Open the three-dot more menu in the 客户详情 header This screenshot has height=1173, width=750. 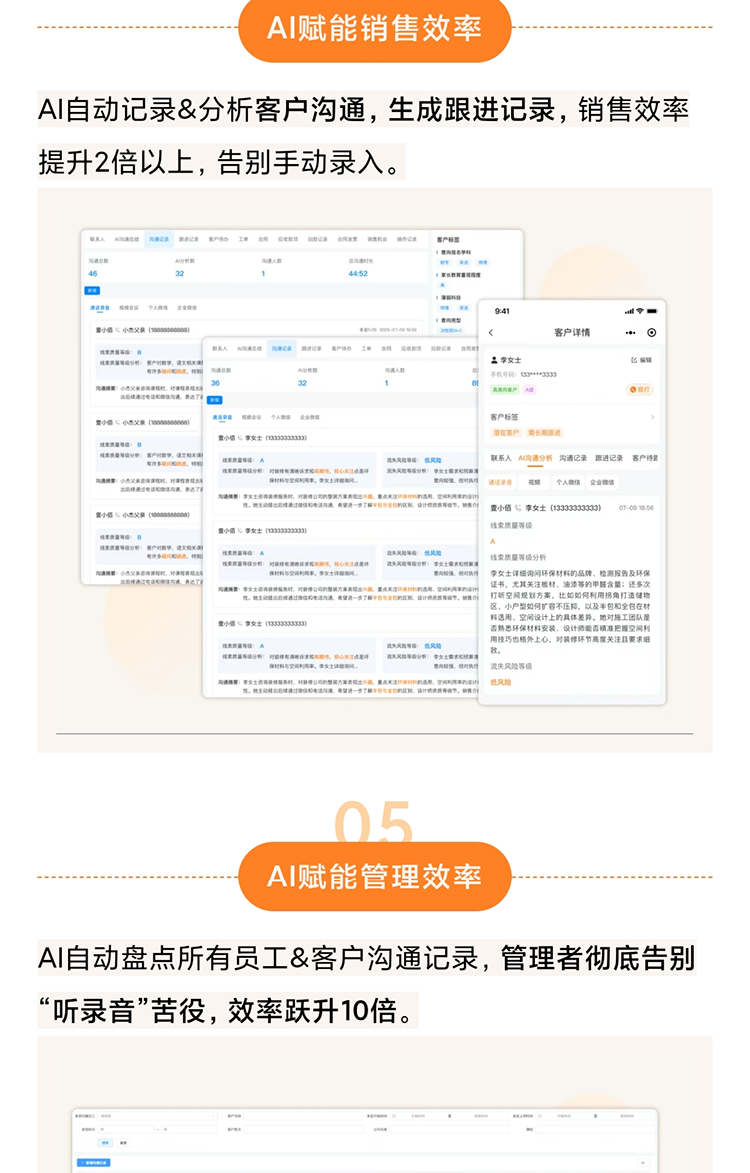pos(630,333)
